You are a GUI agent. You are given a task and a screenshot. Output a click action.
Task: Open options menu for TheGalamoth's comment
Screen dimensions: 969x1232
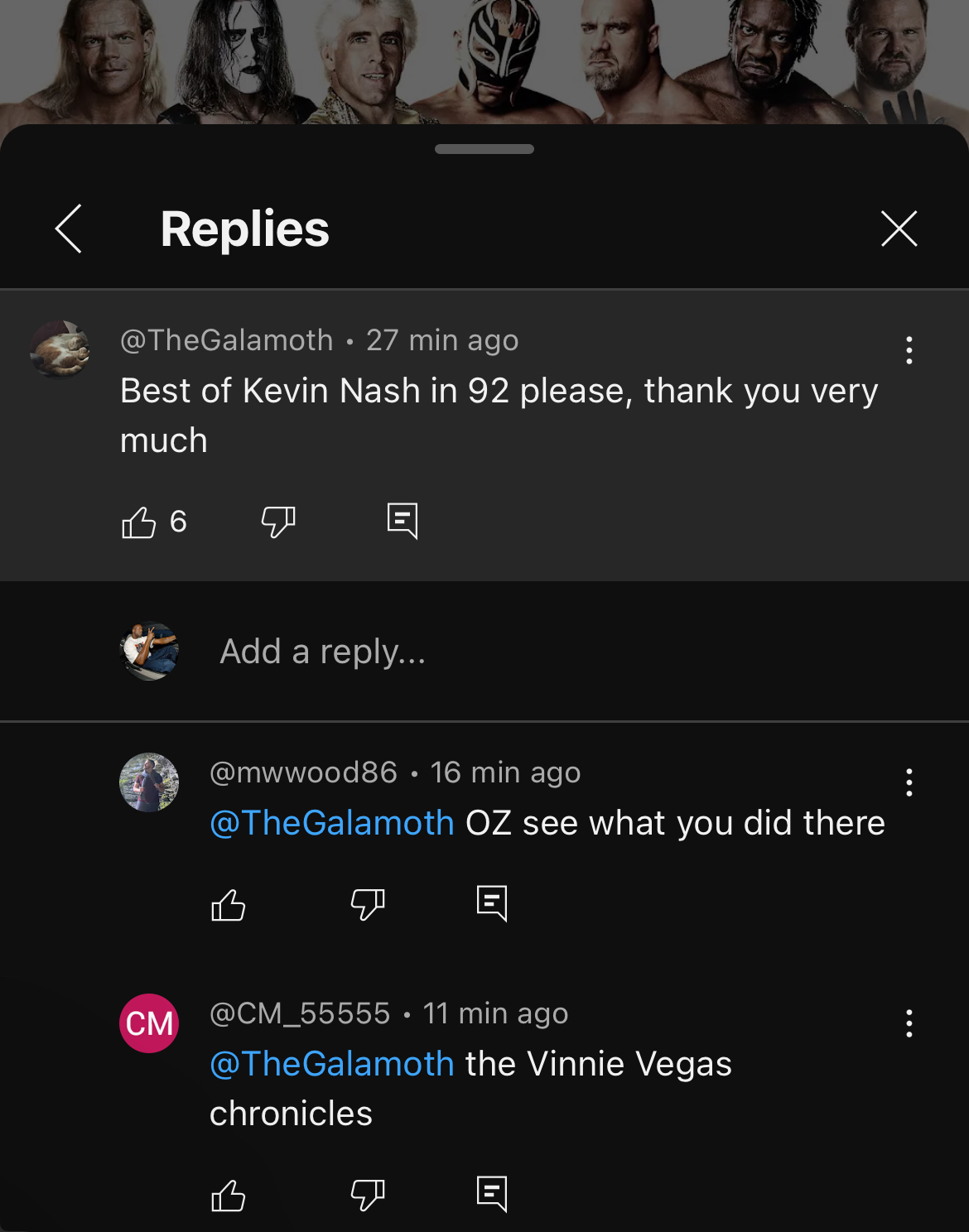pos(909,350)
